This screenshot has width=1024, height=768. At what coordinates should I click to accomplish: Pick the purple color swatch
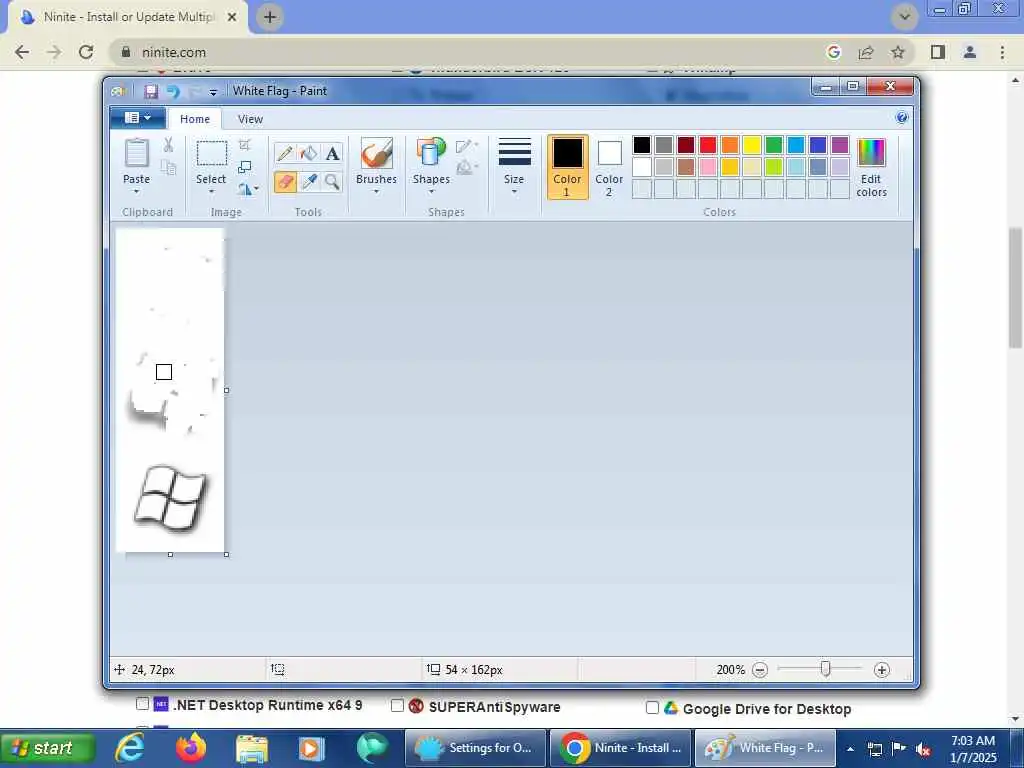(x=840, y=145)
